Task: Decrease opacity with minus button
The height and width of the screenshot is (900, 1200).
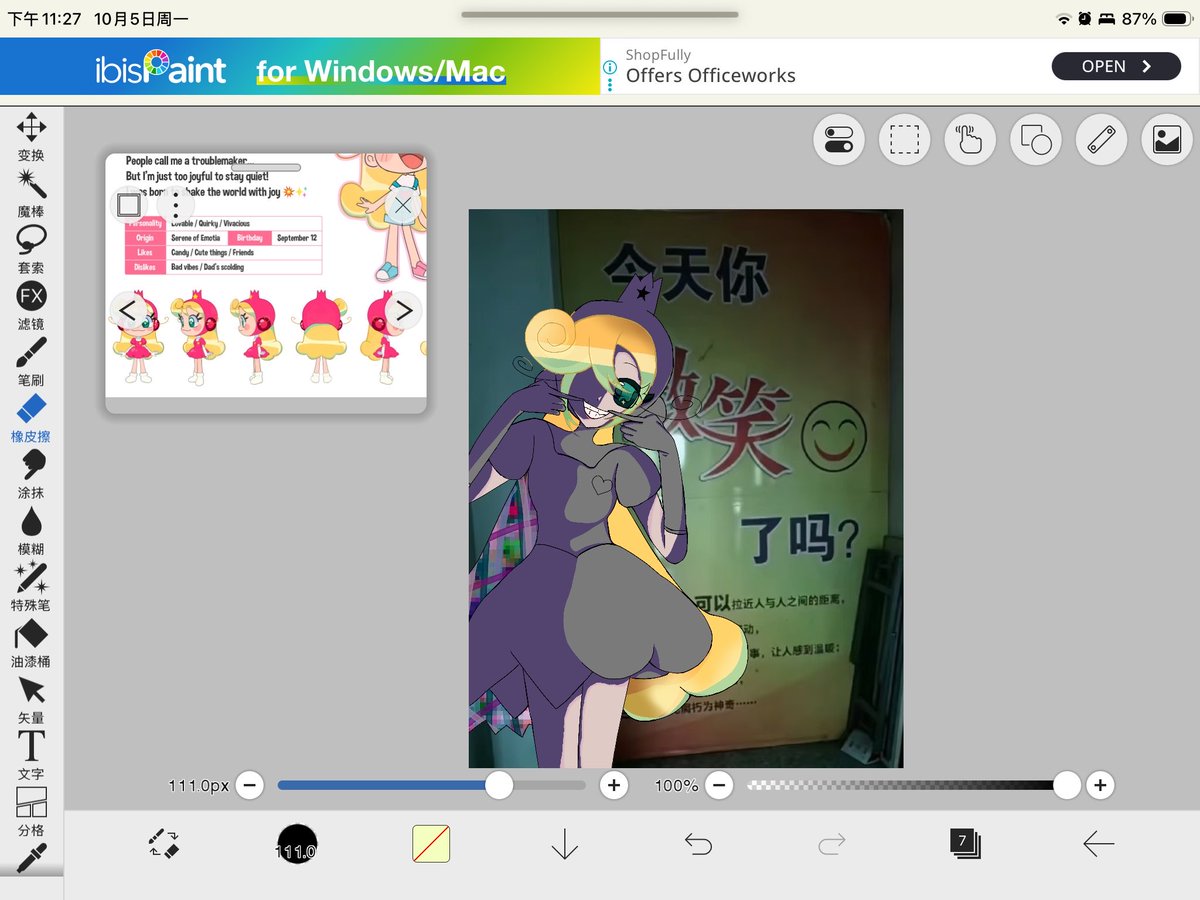Action: coord(719,786)
